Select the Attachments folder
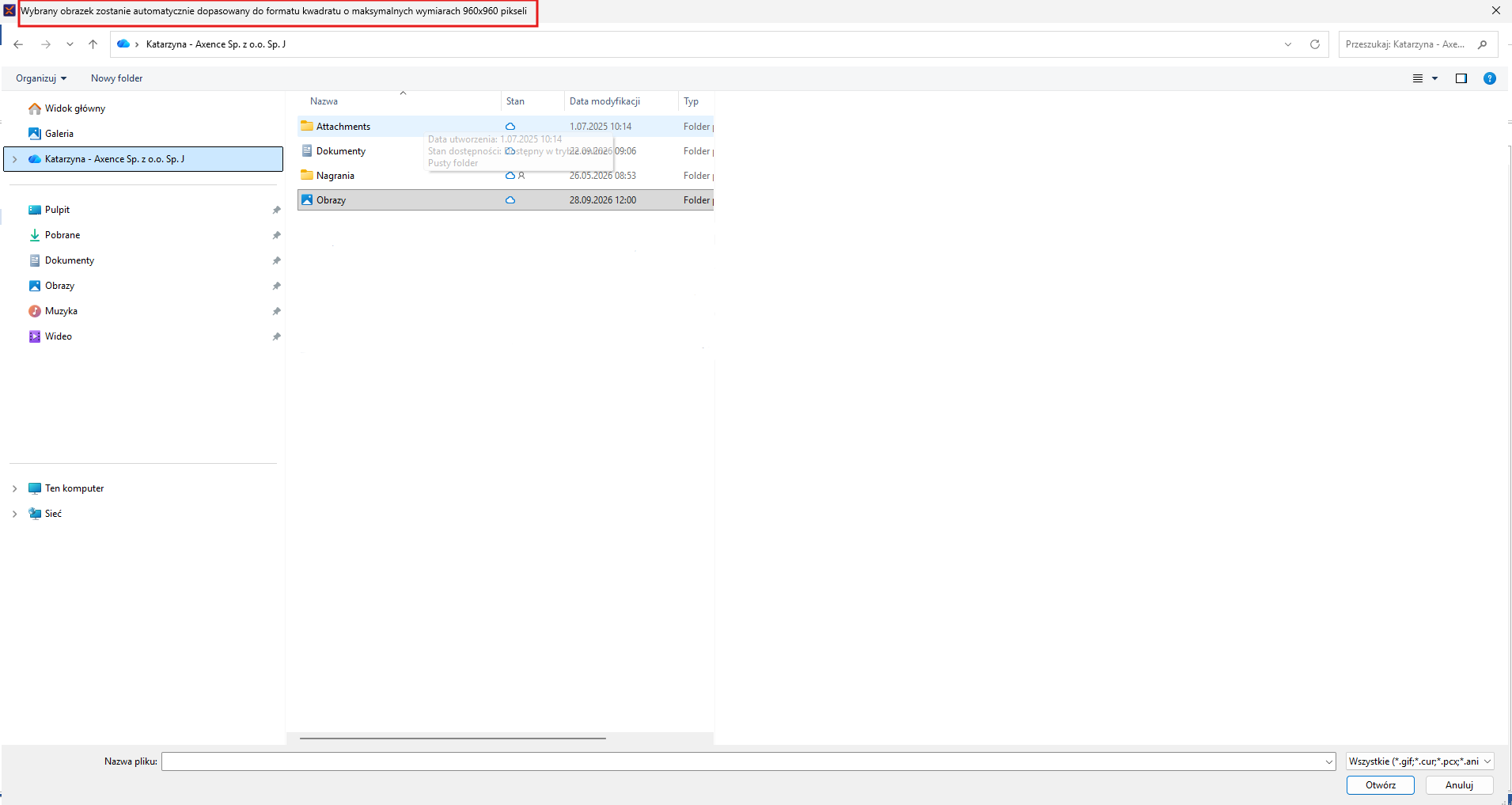The width and height of the screenshot is (1512, 805). click(x=506, y=127)
